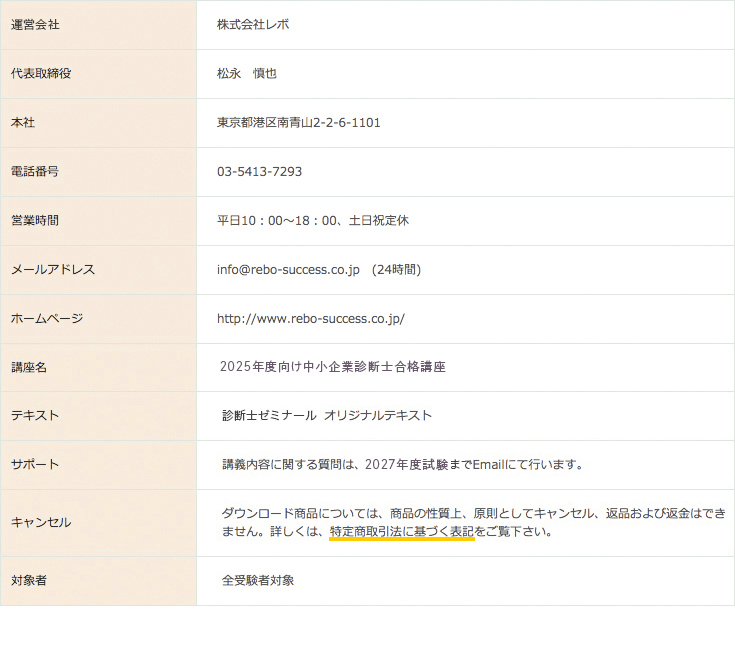Screen dimensions: 735x656
Task: Select the company name 株式会社レボ
Action: tap(253, 24)
